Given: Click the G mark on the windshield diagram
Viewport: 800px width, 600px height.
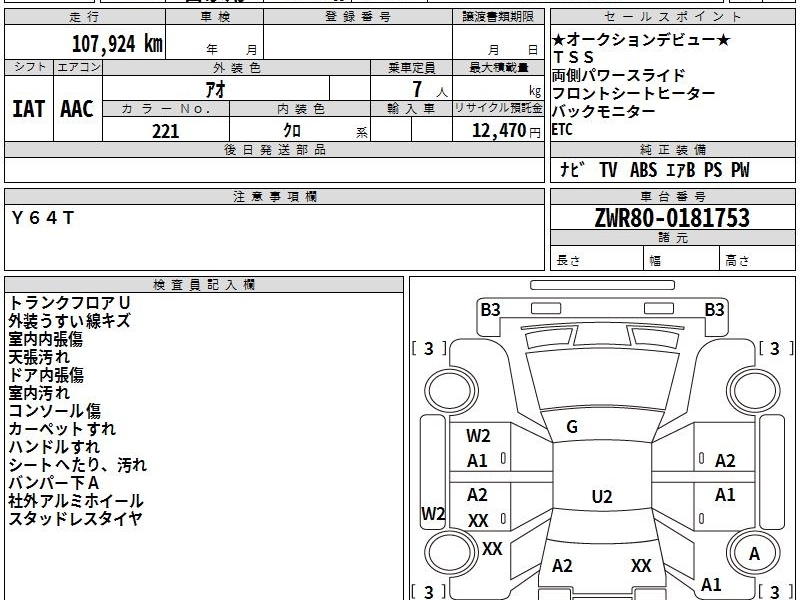Looking at the screenshot, I should pos(572,427).
